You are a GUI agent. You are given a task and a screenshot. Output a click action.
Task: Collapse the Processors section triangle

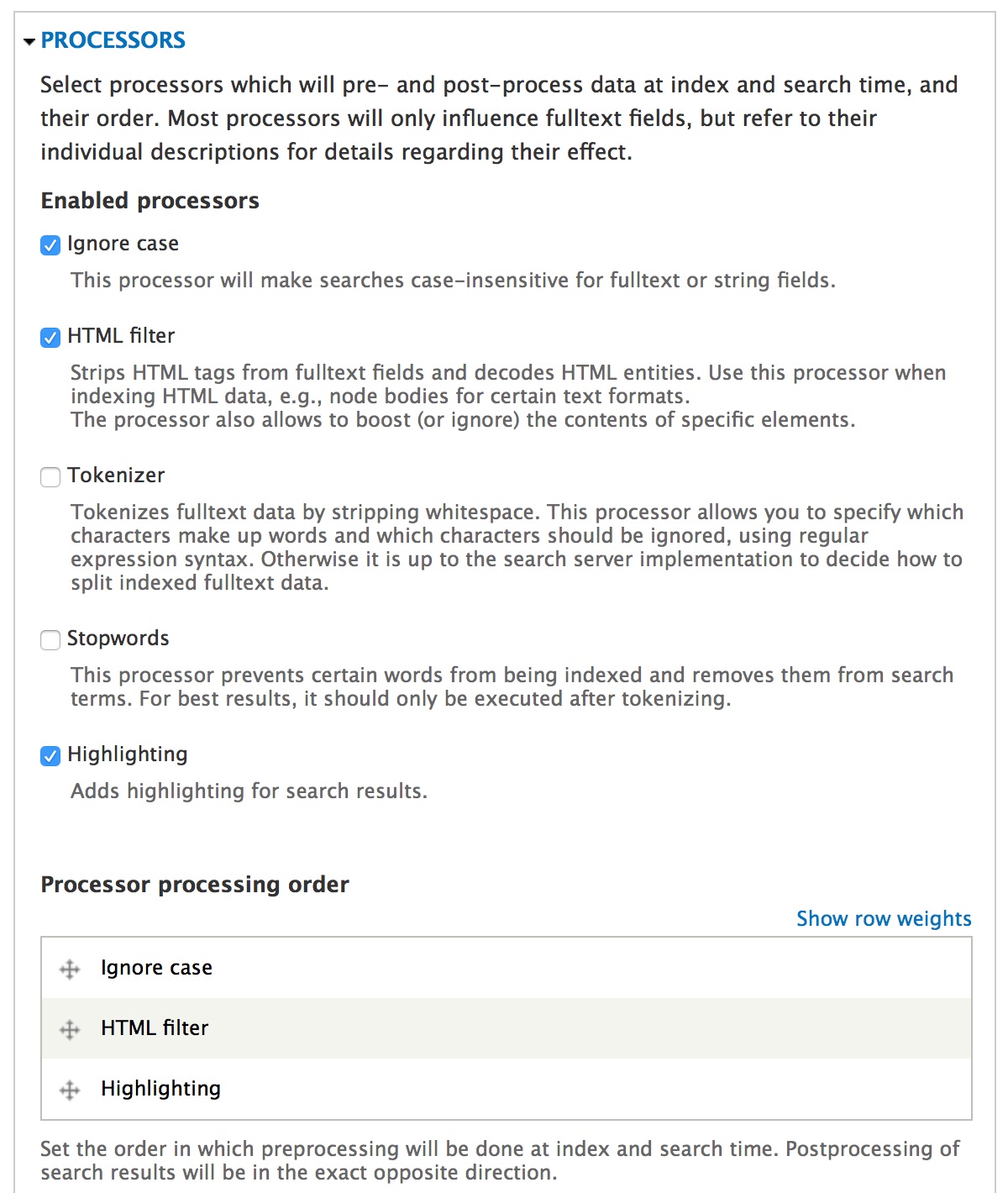coord(29,41)
